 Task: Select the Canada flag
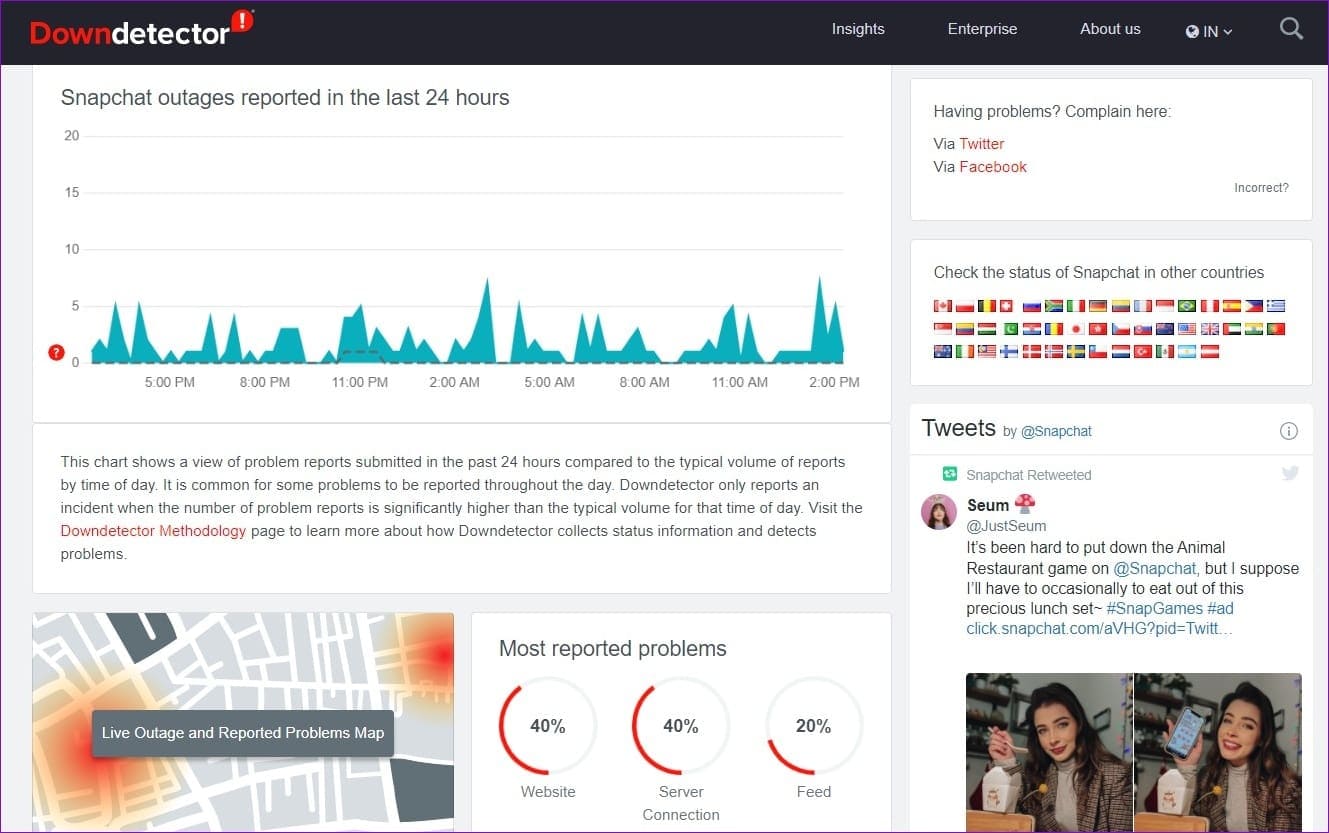(943, 306)
